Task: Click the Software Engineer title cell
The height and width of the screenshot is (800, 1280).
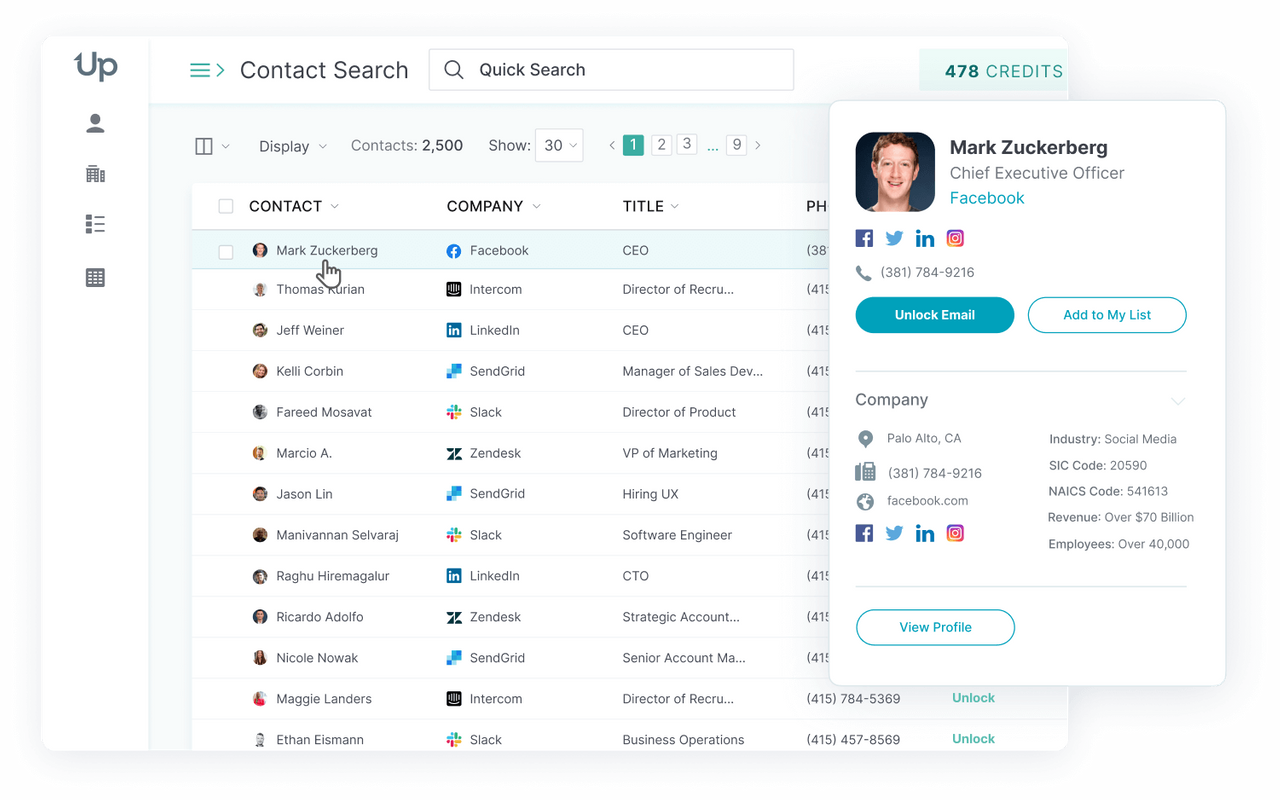Action: point(677,535)
